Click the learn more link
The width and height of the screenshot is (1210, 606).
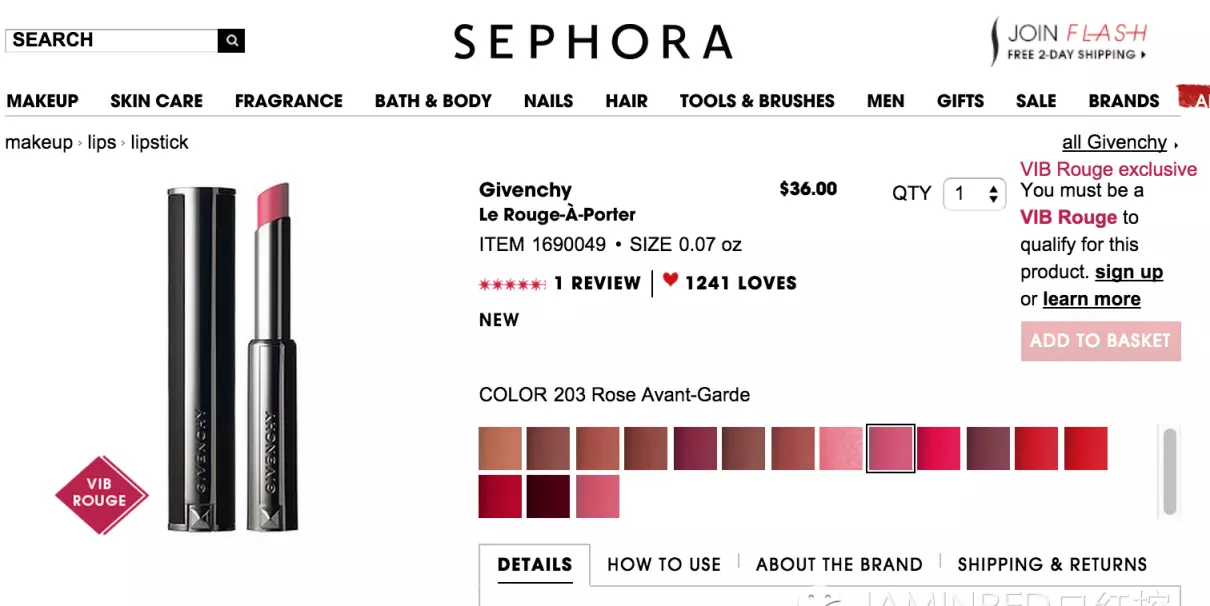point(1091,299)
